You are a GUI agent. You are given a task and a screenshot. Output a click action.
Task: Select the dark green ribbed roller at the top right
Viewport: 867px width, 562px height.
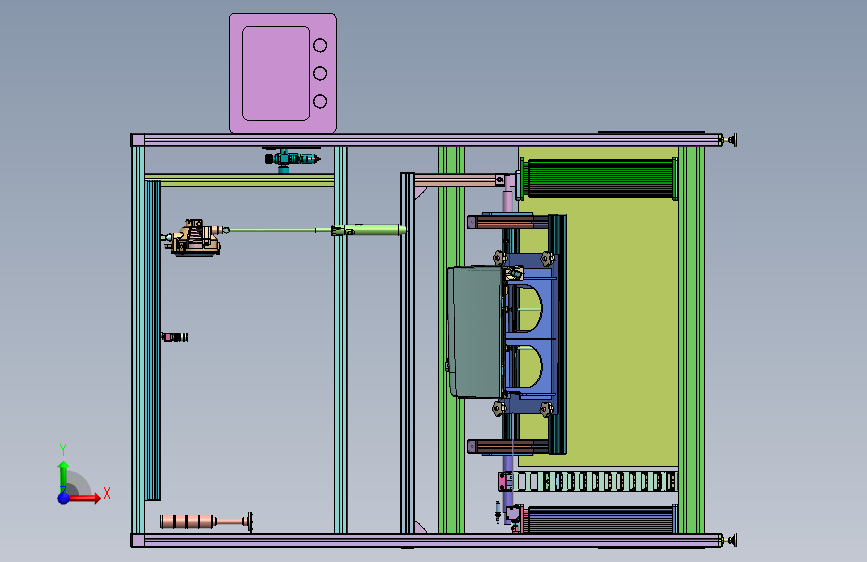pyautogui.click(x=598, y=179)
